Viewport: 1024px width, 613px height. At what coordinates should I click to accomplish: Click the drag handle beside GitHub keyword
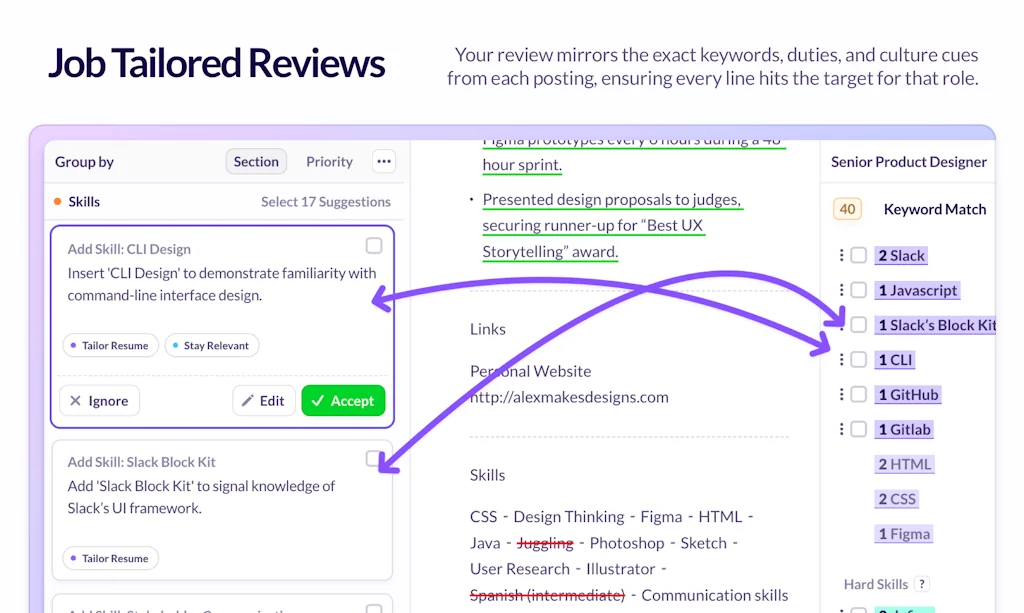pos(842,394)
